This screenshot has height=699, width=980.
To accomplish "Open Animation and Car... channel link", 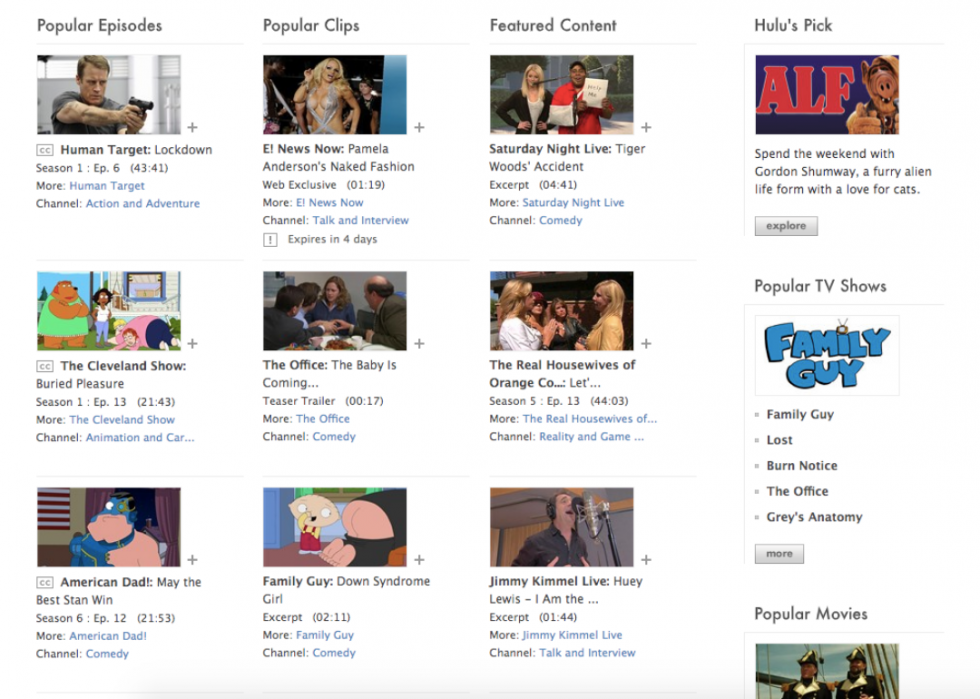I will [x=140, y=437].
